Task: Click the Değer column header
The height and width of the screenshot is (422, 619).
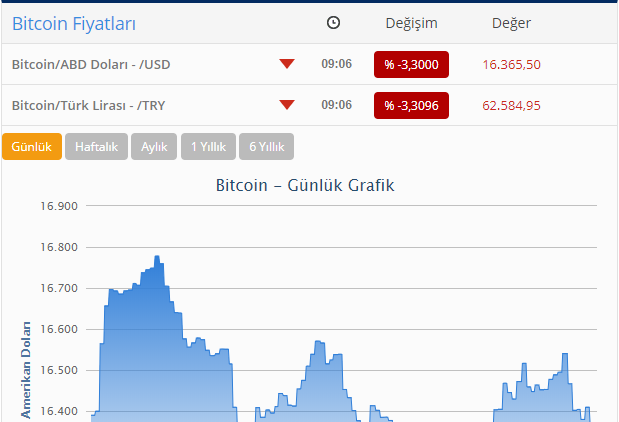Action: [511, 23]
